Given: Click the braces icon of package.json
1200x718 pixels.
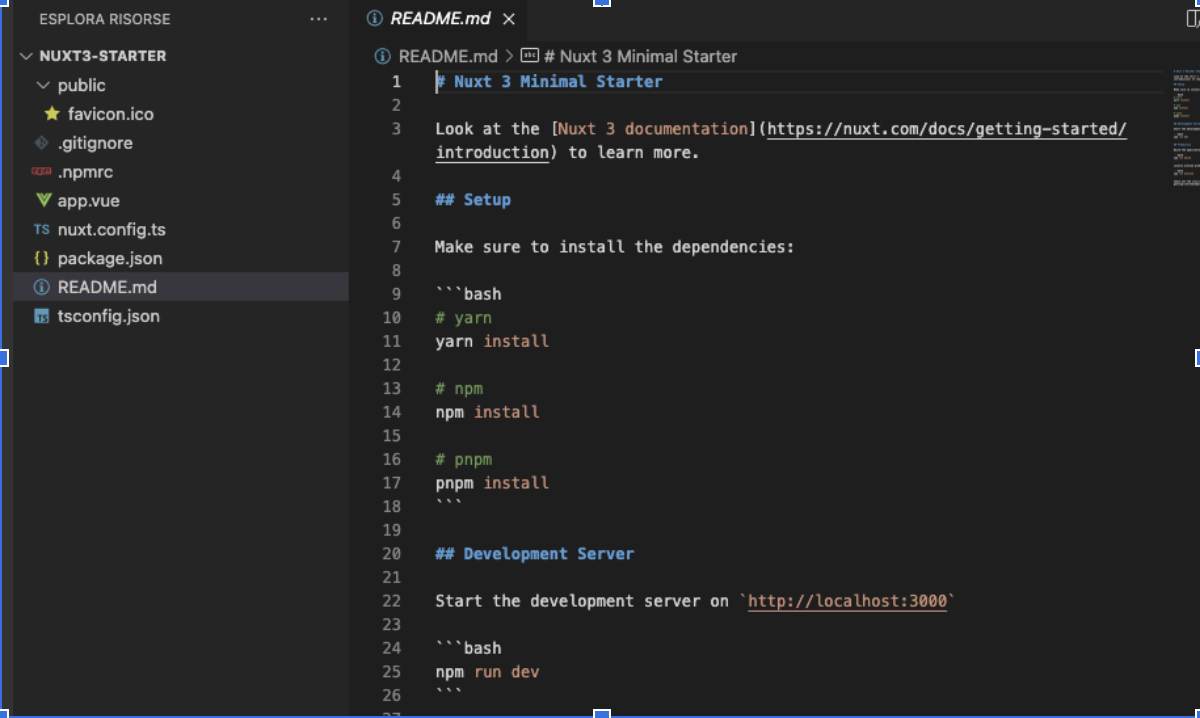Looking at the screenshot, I should tap(41, 258).
